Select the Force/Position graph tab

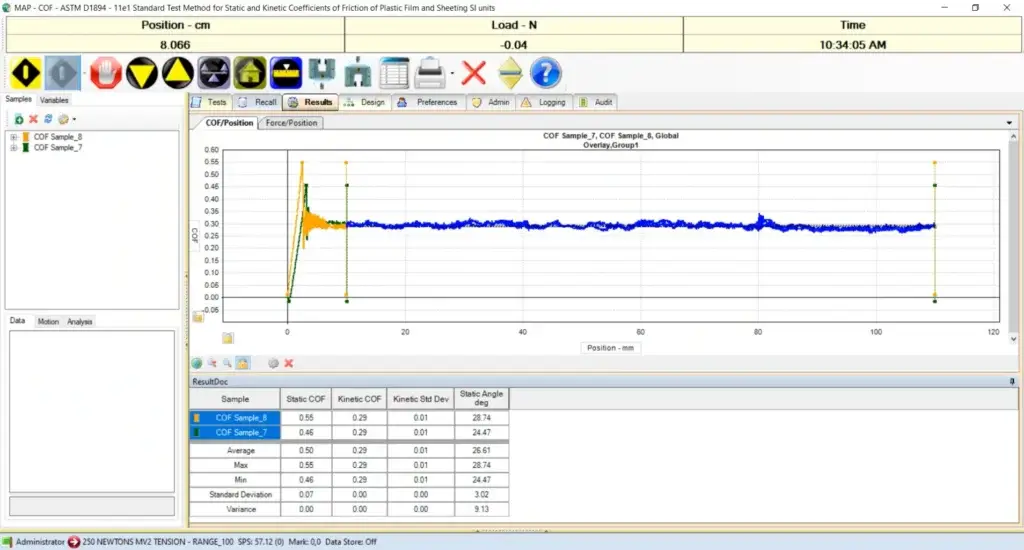291,122
